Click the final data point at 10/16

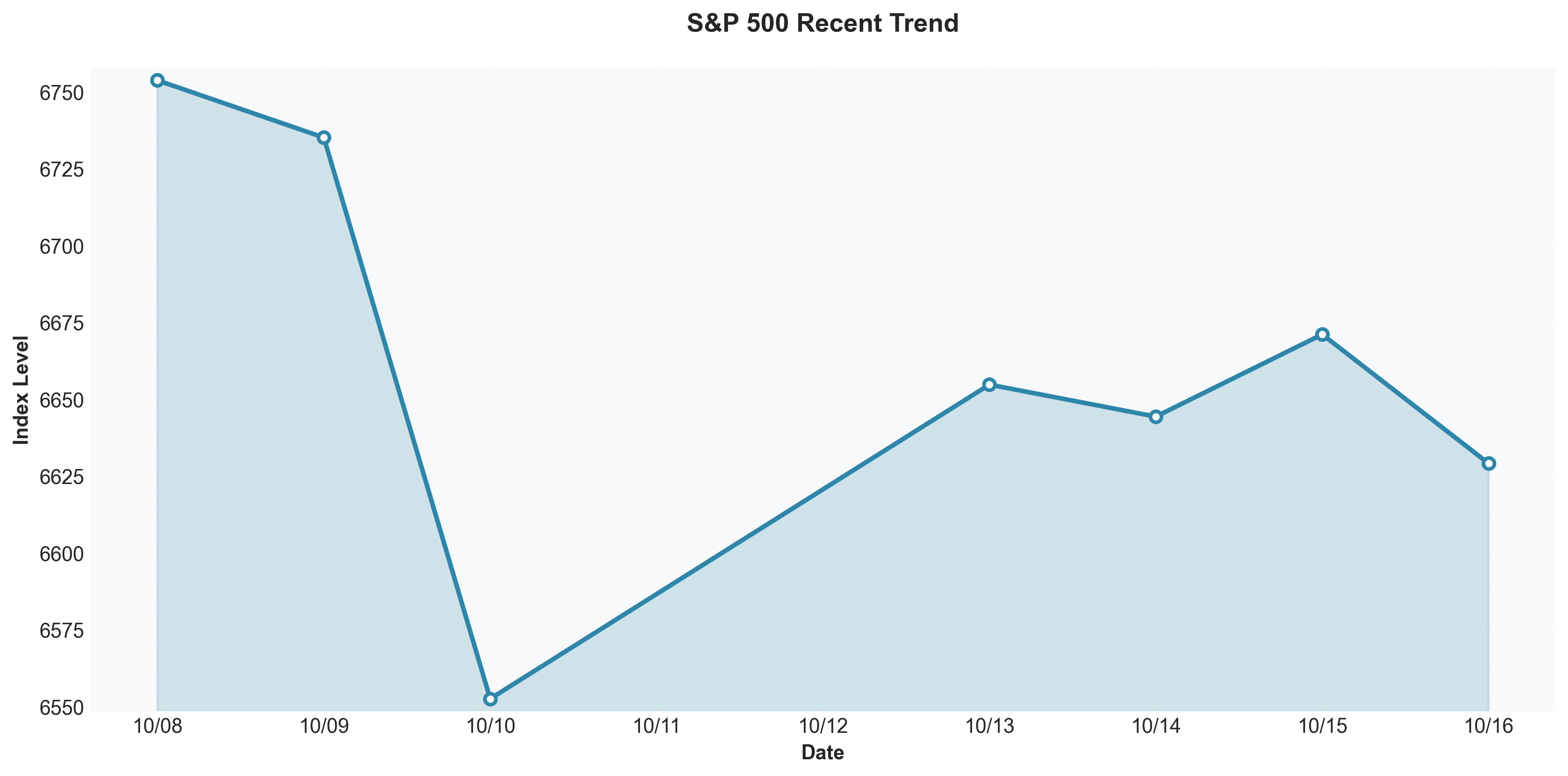tap(1489, 464)
